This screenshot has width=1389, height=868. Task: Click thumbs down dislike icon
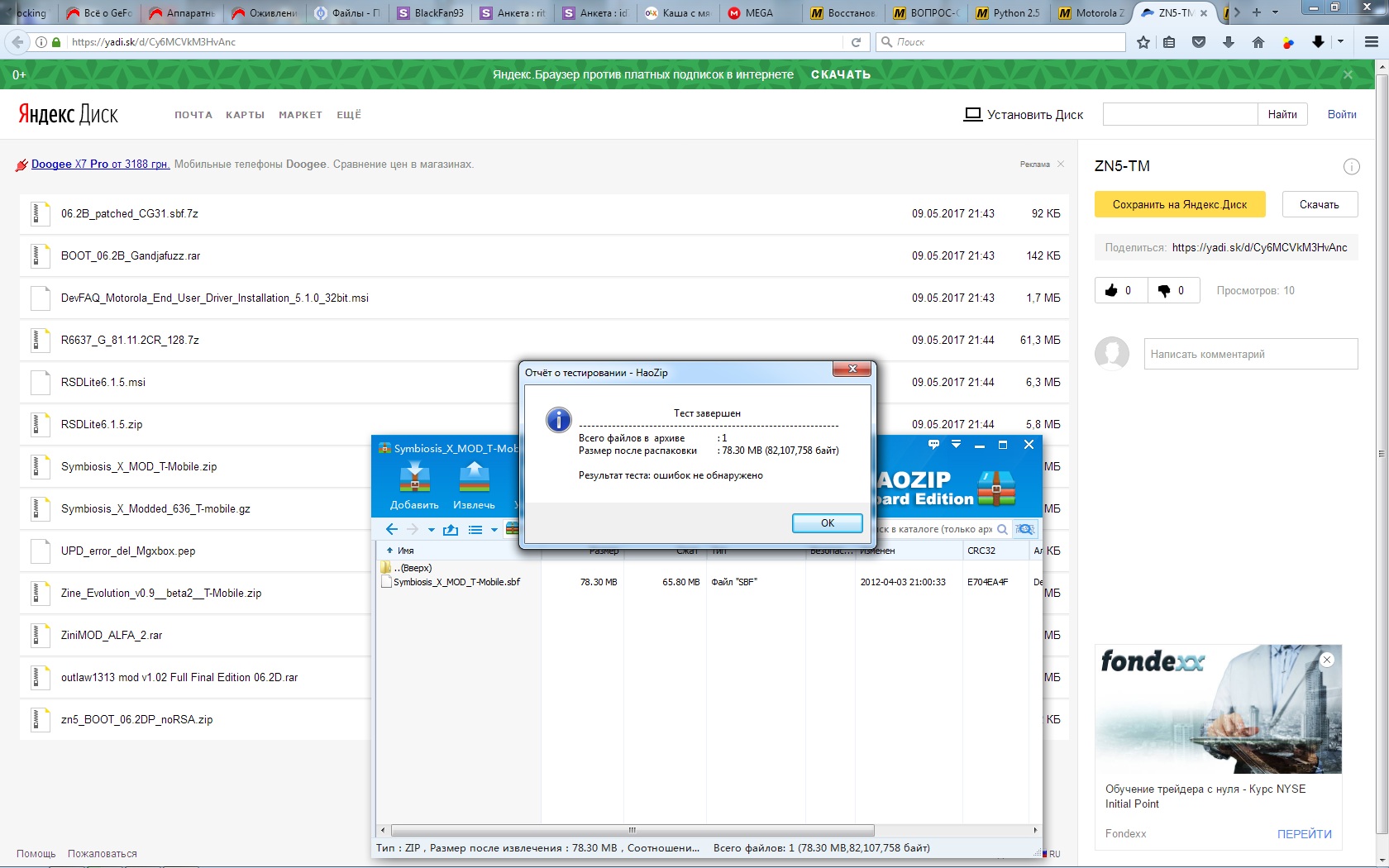(1163, 290)
